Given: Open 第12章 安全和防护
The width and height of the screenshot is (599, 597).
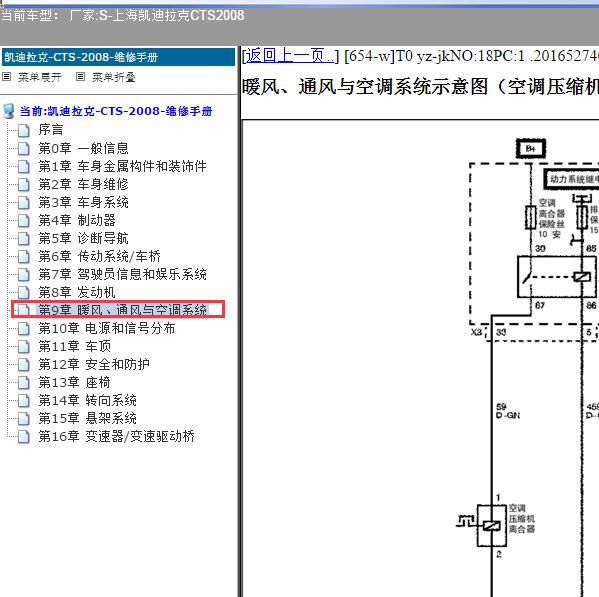Looking at the screenshot, I should tap(94, 364).
